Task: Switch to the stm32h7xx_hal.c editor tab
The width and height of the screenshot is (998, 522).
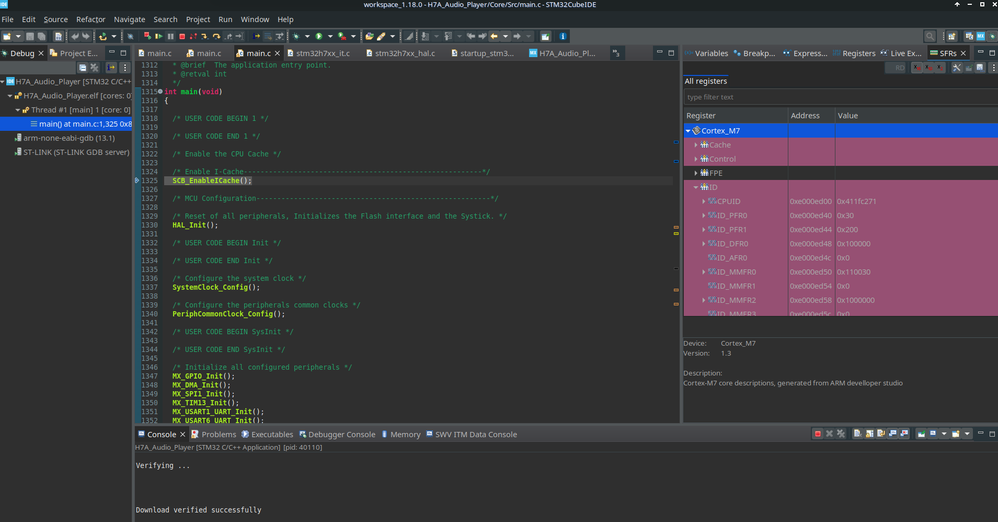Action: (400, 53)
